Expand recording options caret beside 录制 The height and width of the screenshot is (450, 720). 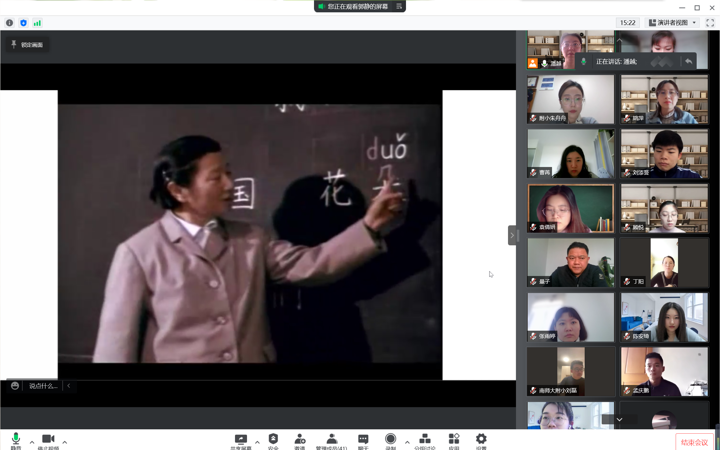(407, 442)
